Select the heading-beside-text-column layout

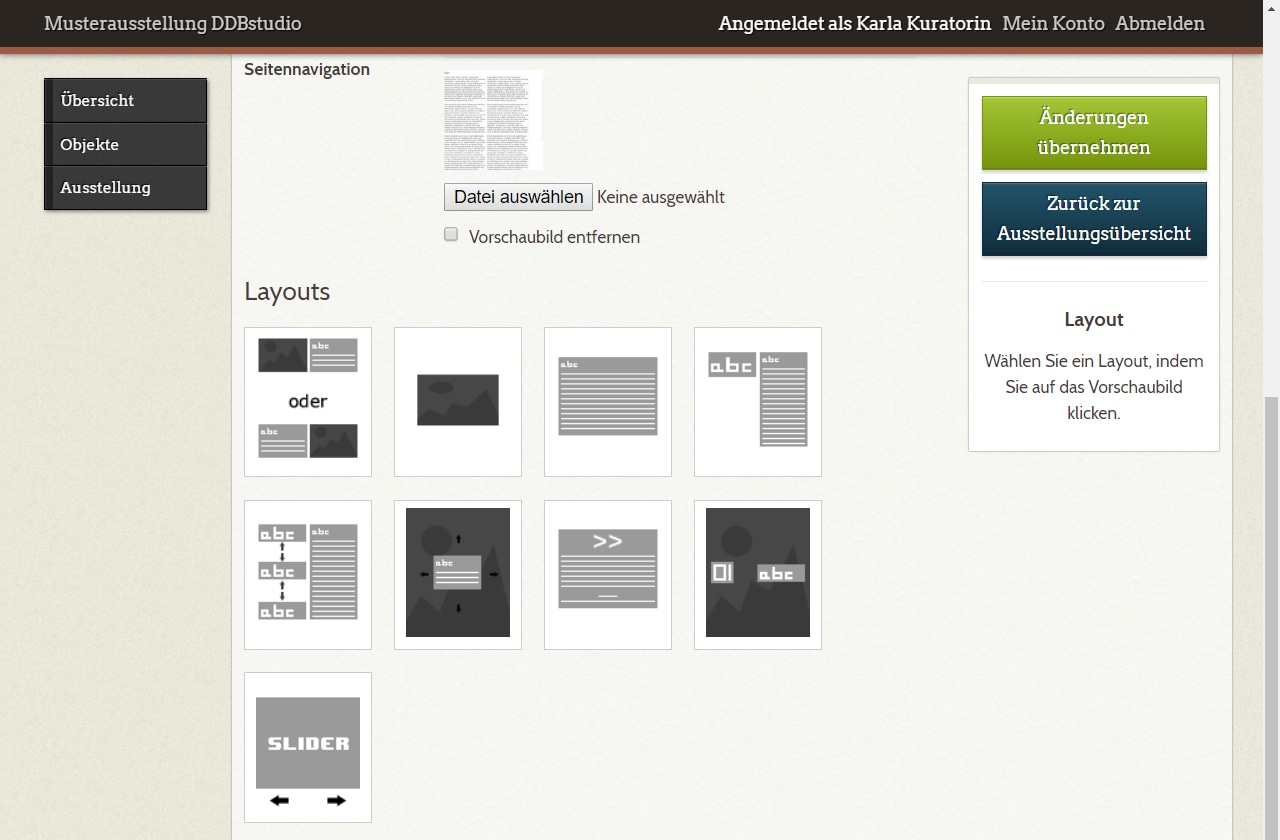coord(758,402)
